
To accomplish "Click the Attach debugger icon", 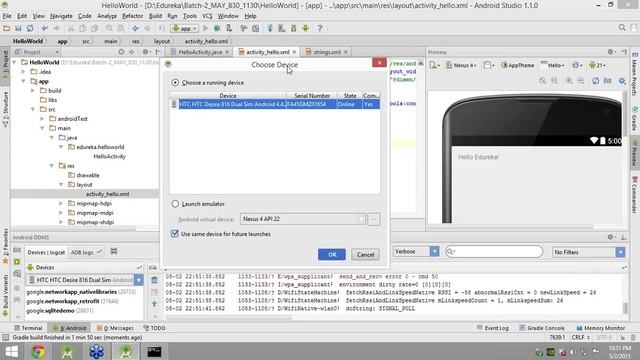I will (x=229, y=28).
